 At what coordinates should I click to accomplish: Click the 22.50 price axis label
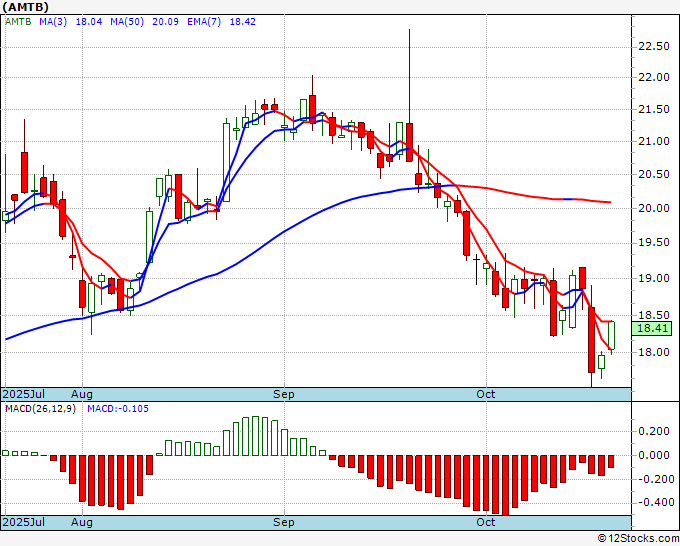click(x=654, y=47)
